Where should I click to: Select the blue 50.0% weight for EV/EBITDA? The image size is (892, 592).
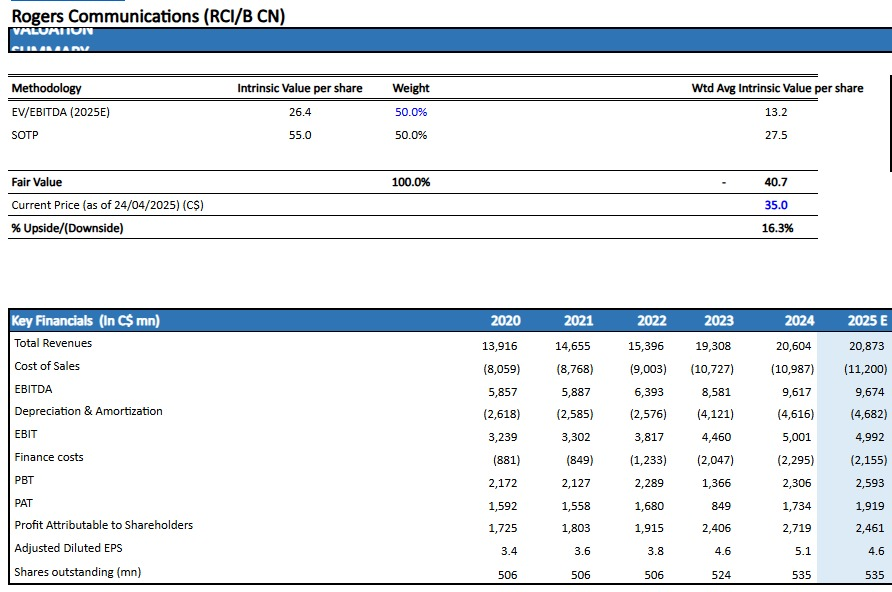pyautogui.click(x=411, y=112)
